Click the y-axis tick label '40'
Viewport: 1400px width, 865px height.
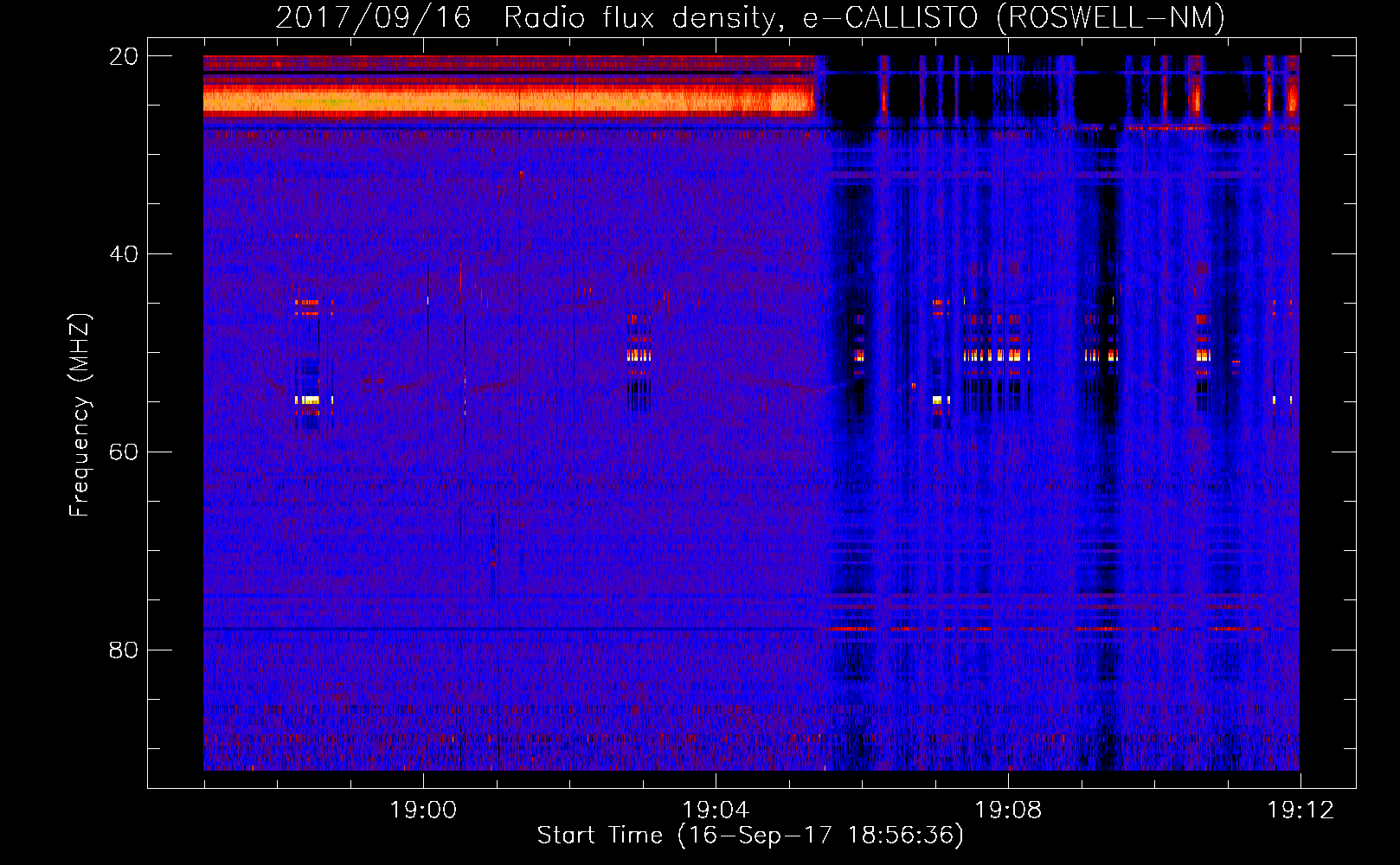[124, 254]
